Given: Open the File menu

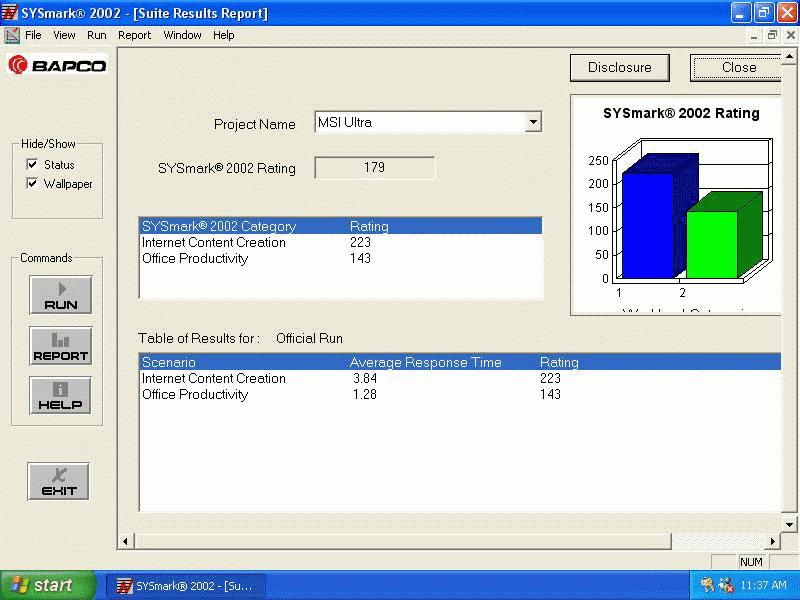Looking at the screenshot, I should (x=33, y=35).
